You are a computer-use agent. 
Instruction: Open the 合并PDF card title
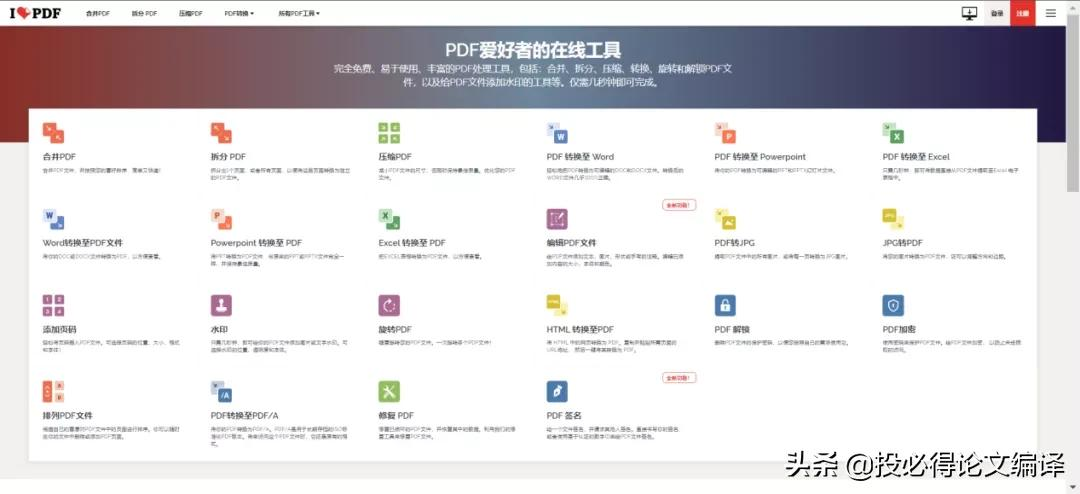[59, 156]
